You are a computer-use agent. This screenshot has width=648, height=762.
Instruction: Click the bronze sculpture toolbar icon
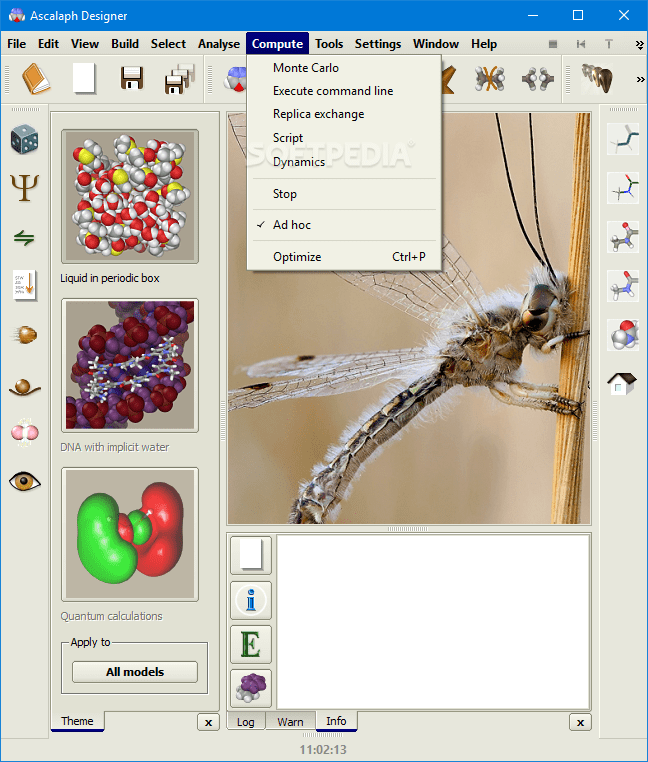pyautogui.click(x=597, y=78)
